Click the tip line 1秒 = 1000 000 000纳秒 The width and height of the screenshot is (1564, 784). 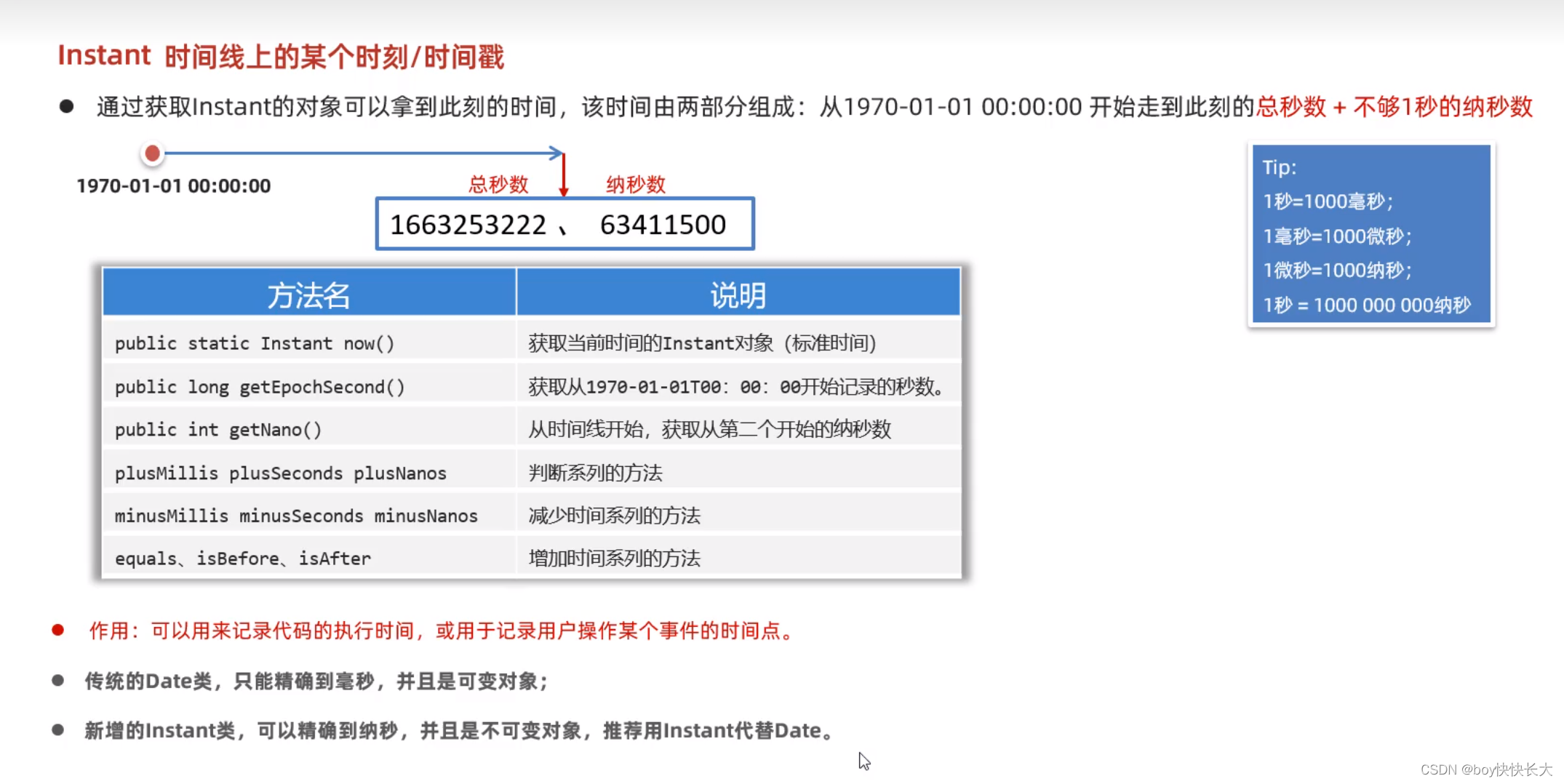[x=1367, y=305]
